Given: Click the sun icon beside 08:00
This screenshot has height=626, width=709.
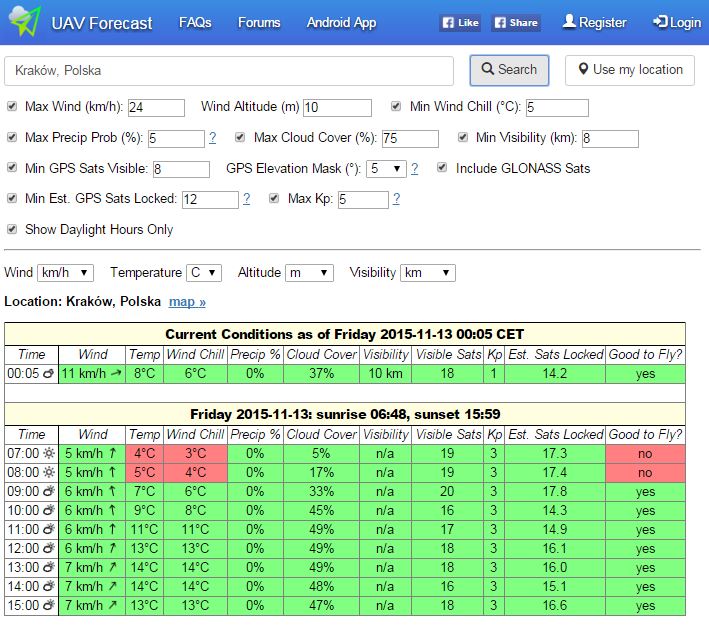Looking at the screenshot, I should pyautogui.click(x=49, y=472).
